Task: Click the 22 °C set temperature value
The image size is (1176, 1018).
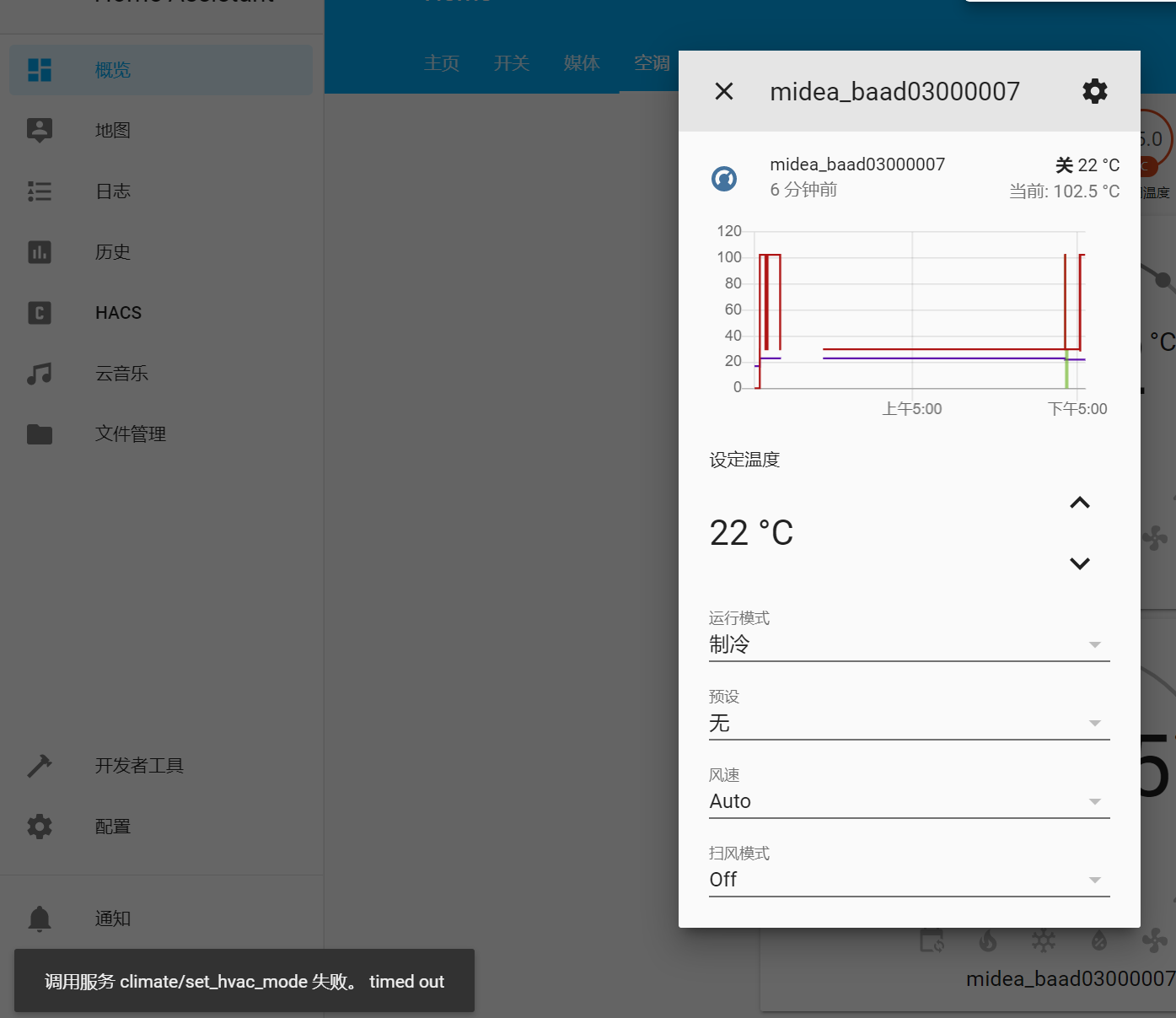Action: point(751,533)
